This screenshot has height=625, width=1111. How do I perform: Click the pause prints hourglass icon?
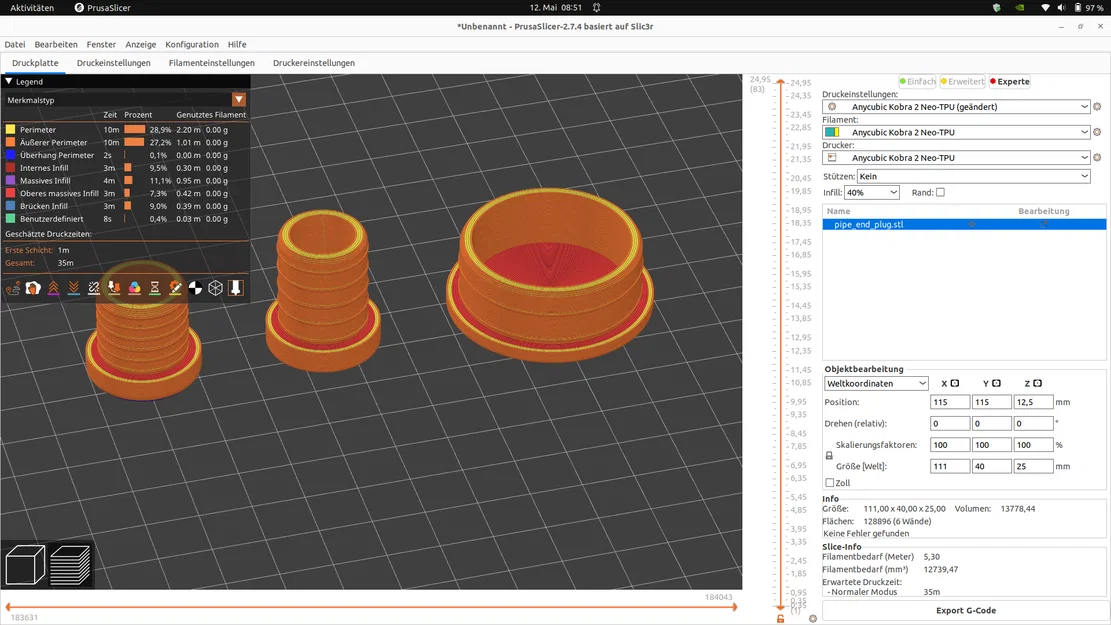click(x=155, y=288)
